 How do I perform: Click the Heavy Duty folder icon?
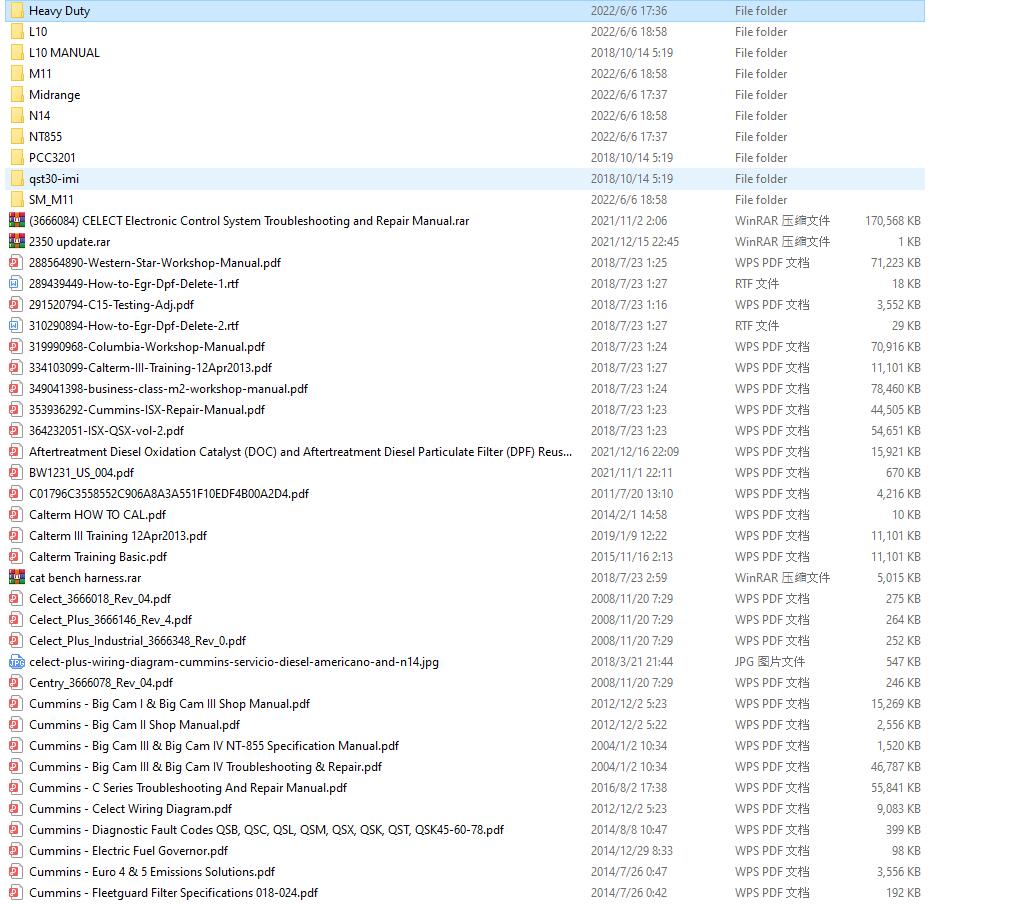pyautogui.click(x=17, y=11)
